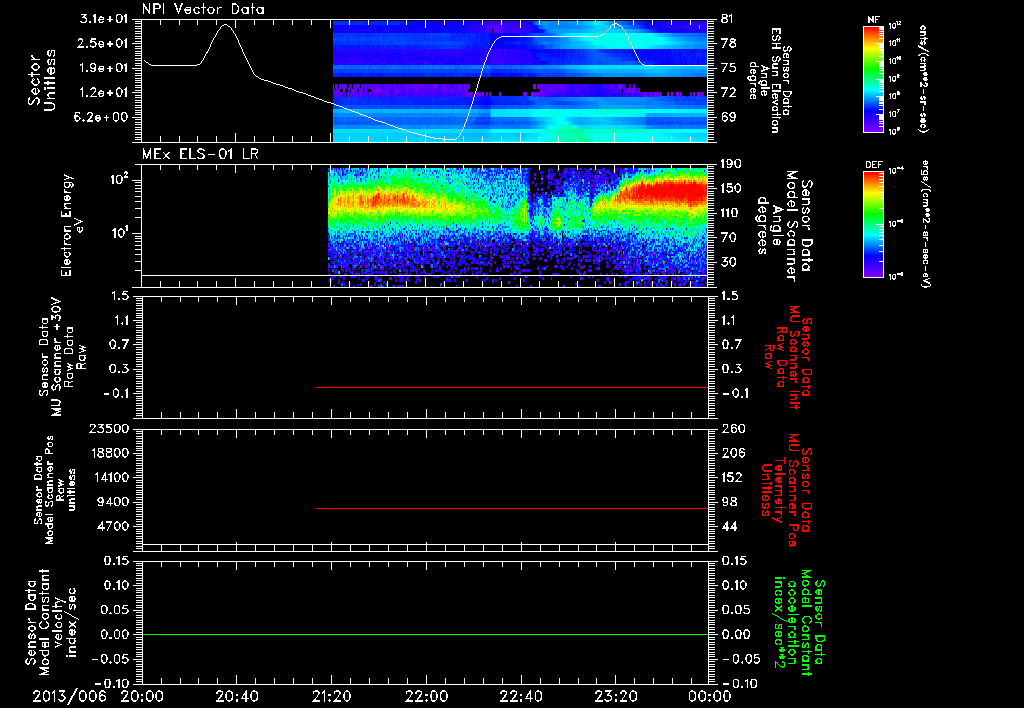Click the MU Scanner +30V Raw Data label
Viewport: 1024px width, 708px height.
click(63, 358)
